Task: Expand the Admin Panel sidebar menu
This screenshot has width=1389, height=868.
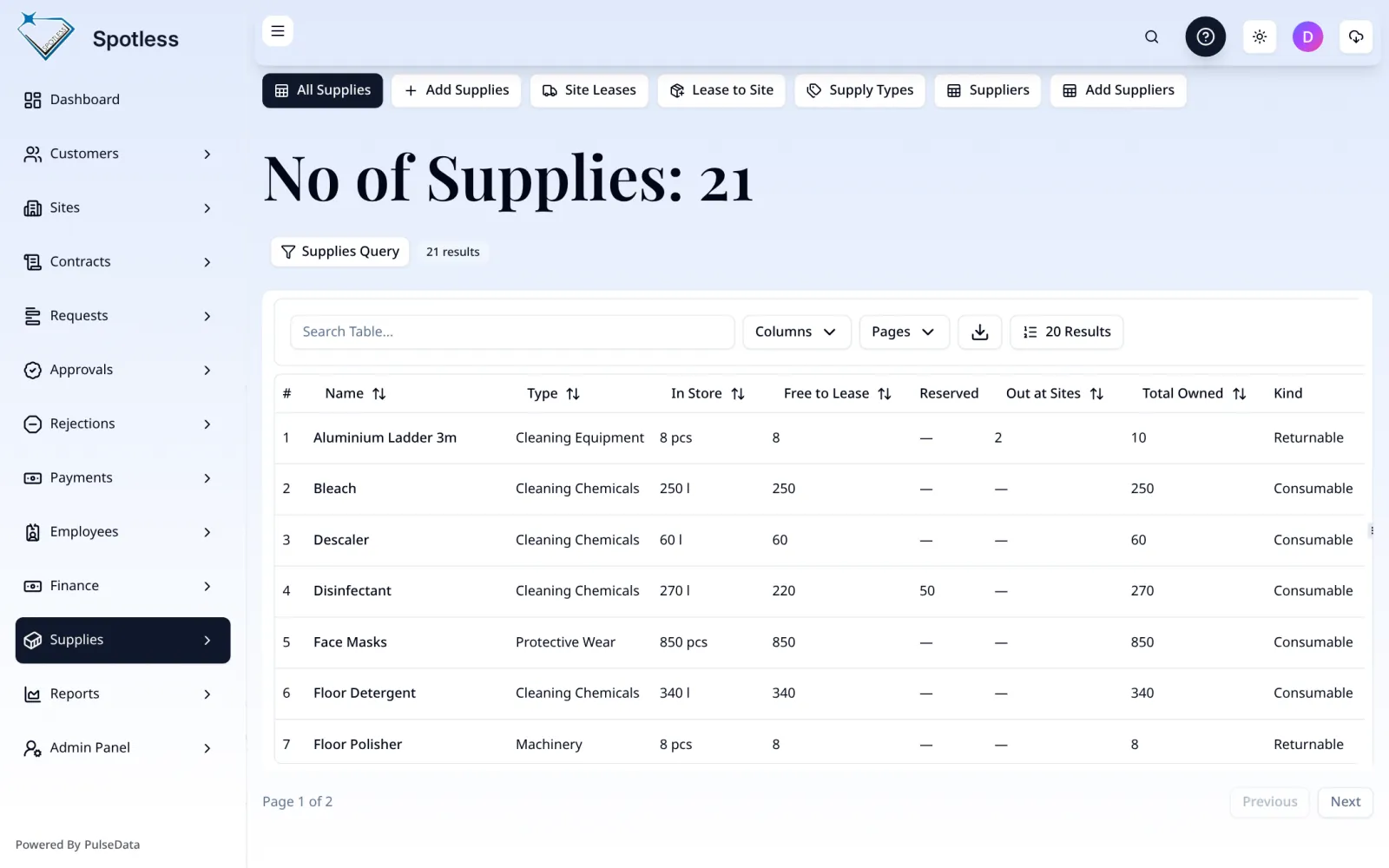Action: (x=122, y=747)
